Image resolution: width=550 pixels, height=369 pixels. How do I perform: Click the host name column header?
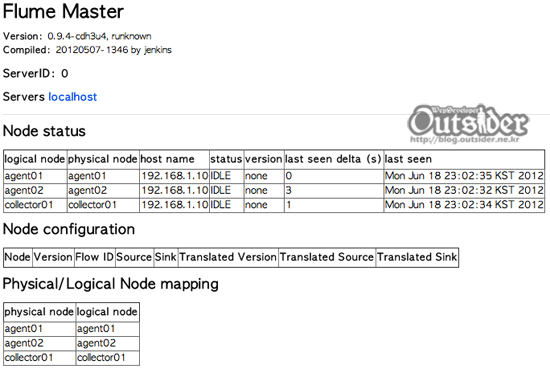pyautogui.click(x=174, y=159)
